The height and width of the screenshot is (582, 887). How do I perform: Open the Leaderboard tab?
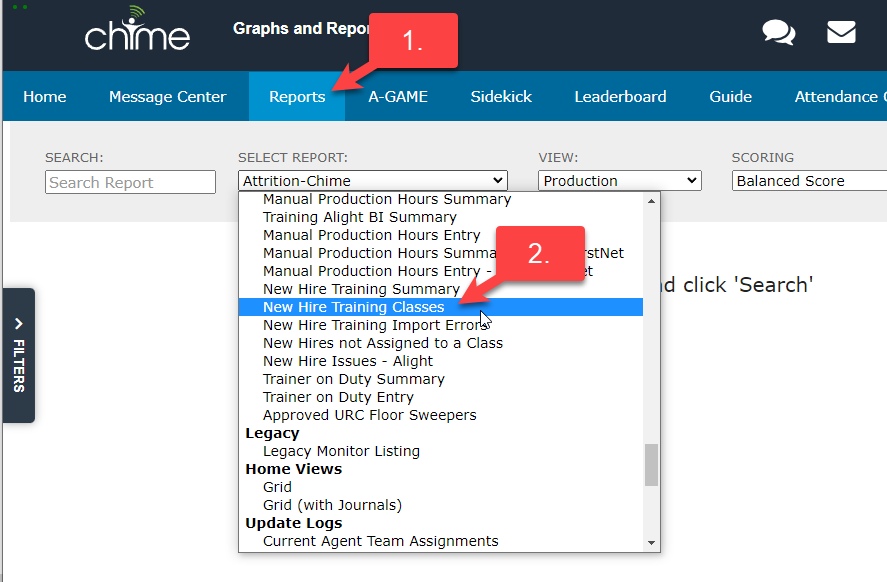620,97
